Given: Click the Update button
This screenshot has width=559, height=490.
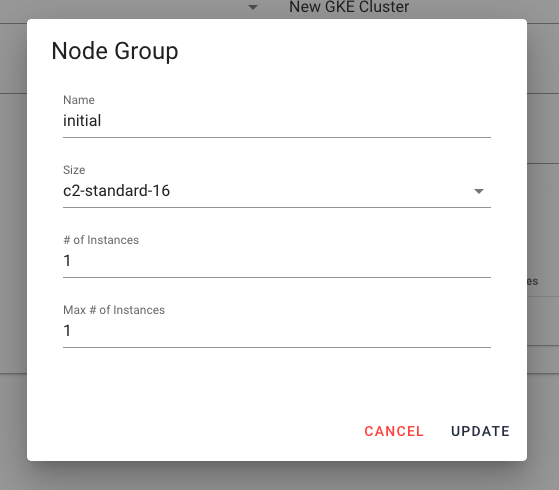Looking at the screenshot, I should pyautogui.click(x=480, y=432).
